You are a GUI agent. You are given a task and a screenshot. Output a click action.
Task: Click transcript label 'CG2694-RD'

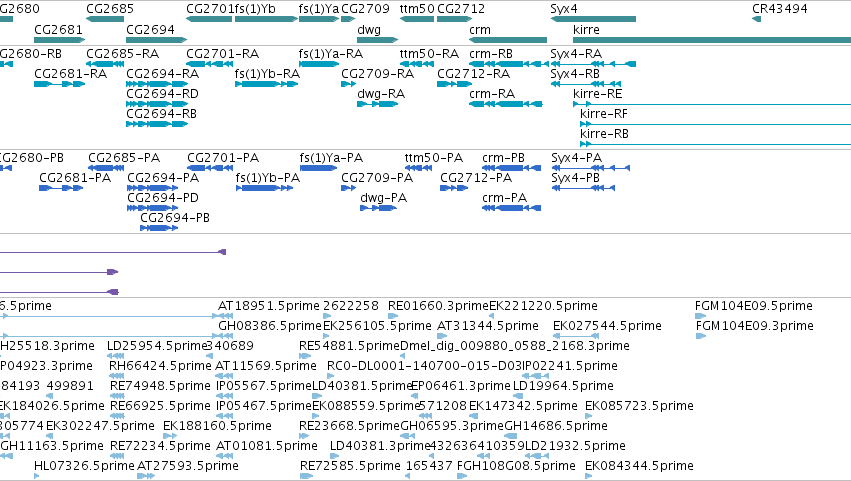click(162, 94)
